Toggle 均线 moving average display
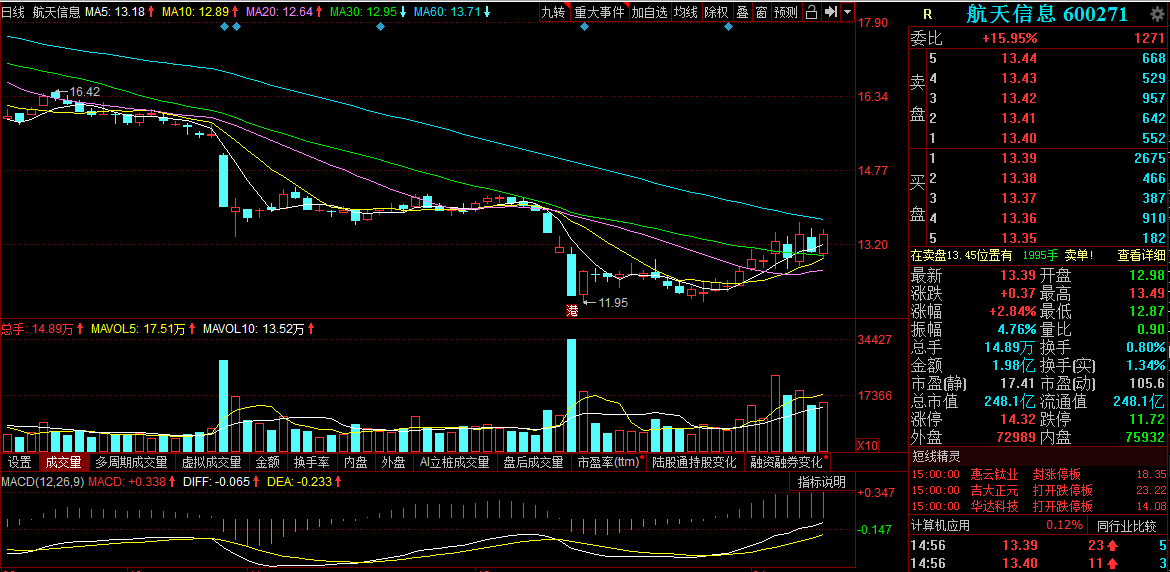 (685, 12)
